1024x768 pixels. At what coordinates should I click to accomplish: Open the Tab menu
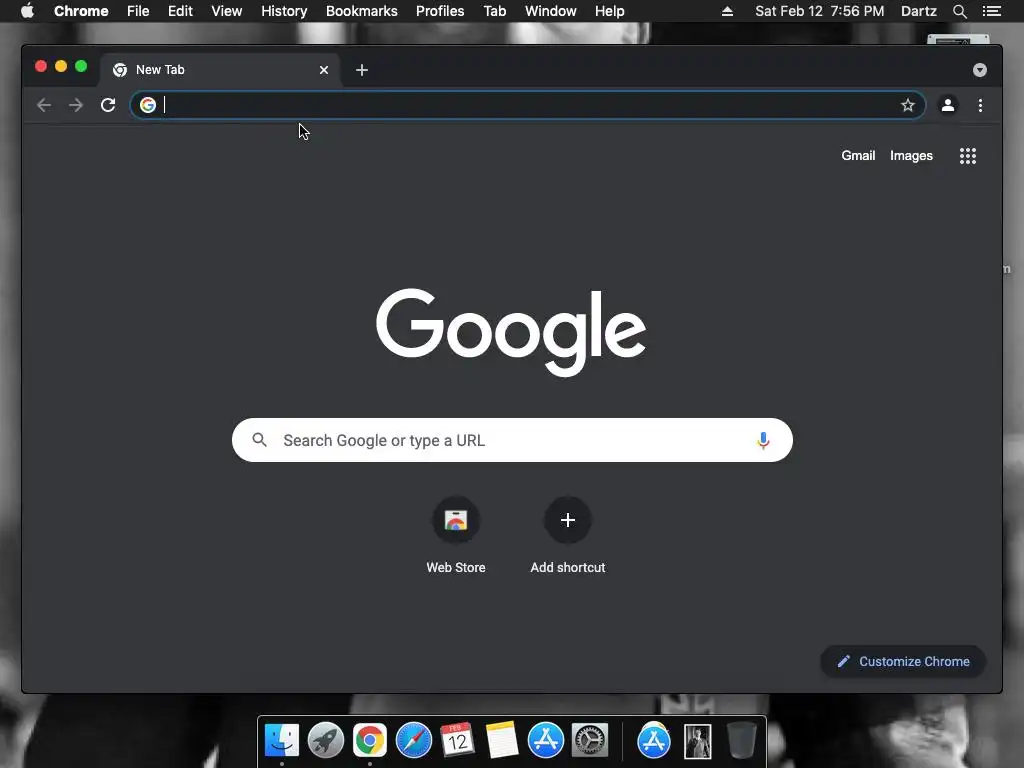494,11
